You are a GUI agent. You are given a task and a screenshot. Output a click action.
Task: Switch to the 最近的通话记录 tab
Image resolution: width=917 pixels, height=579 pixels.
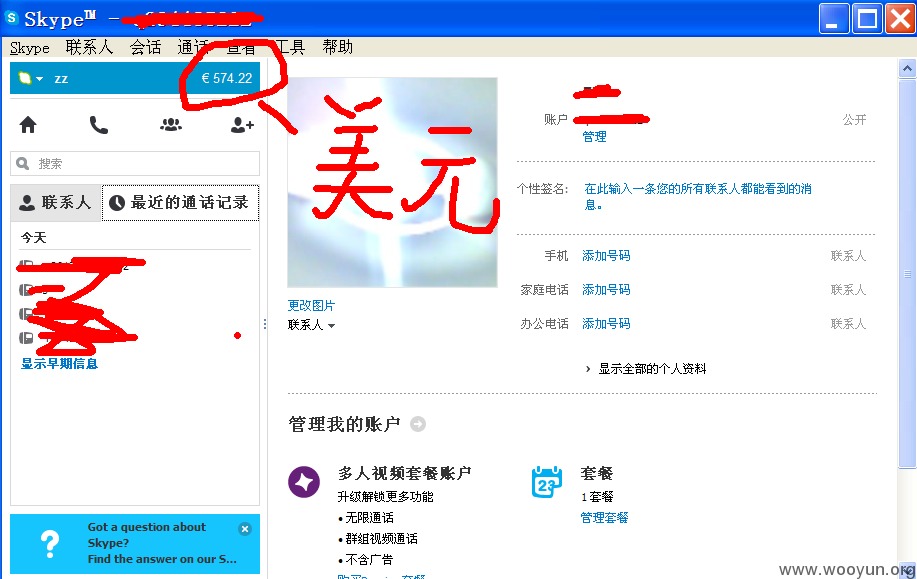point(181,203)
